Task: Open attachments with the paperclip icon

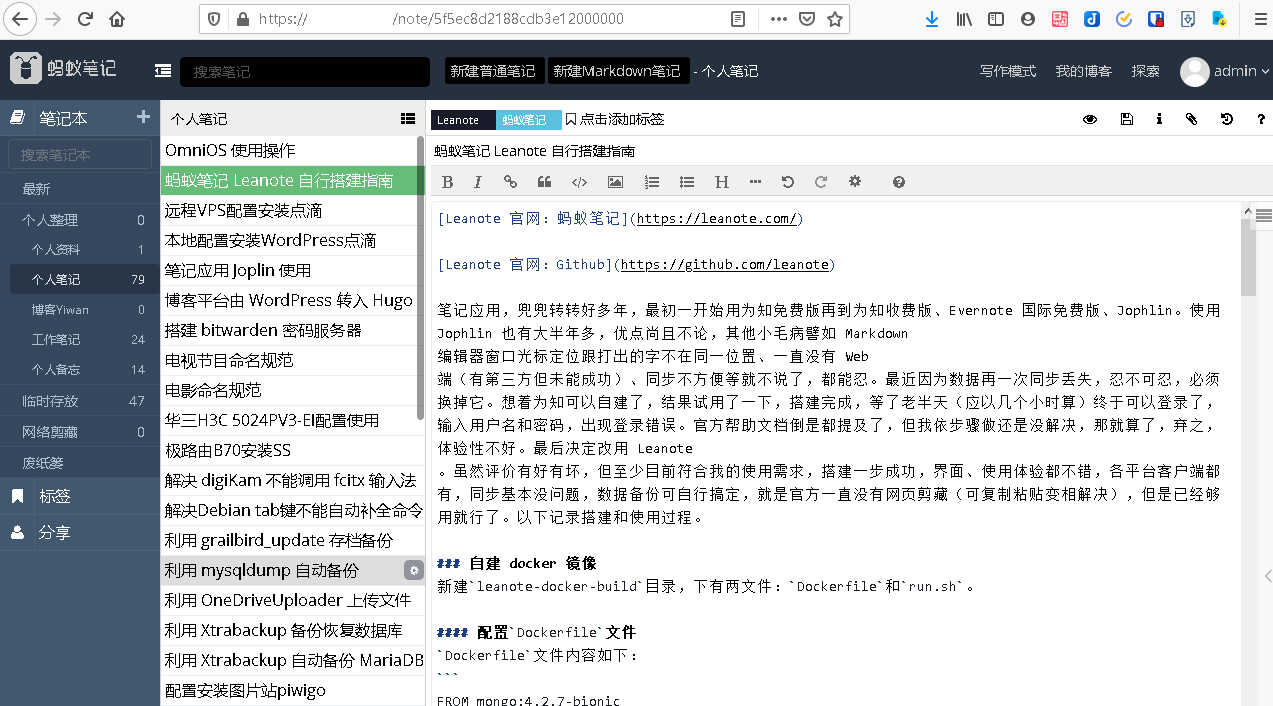Action: (1191, 119)
